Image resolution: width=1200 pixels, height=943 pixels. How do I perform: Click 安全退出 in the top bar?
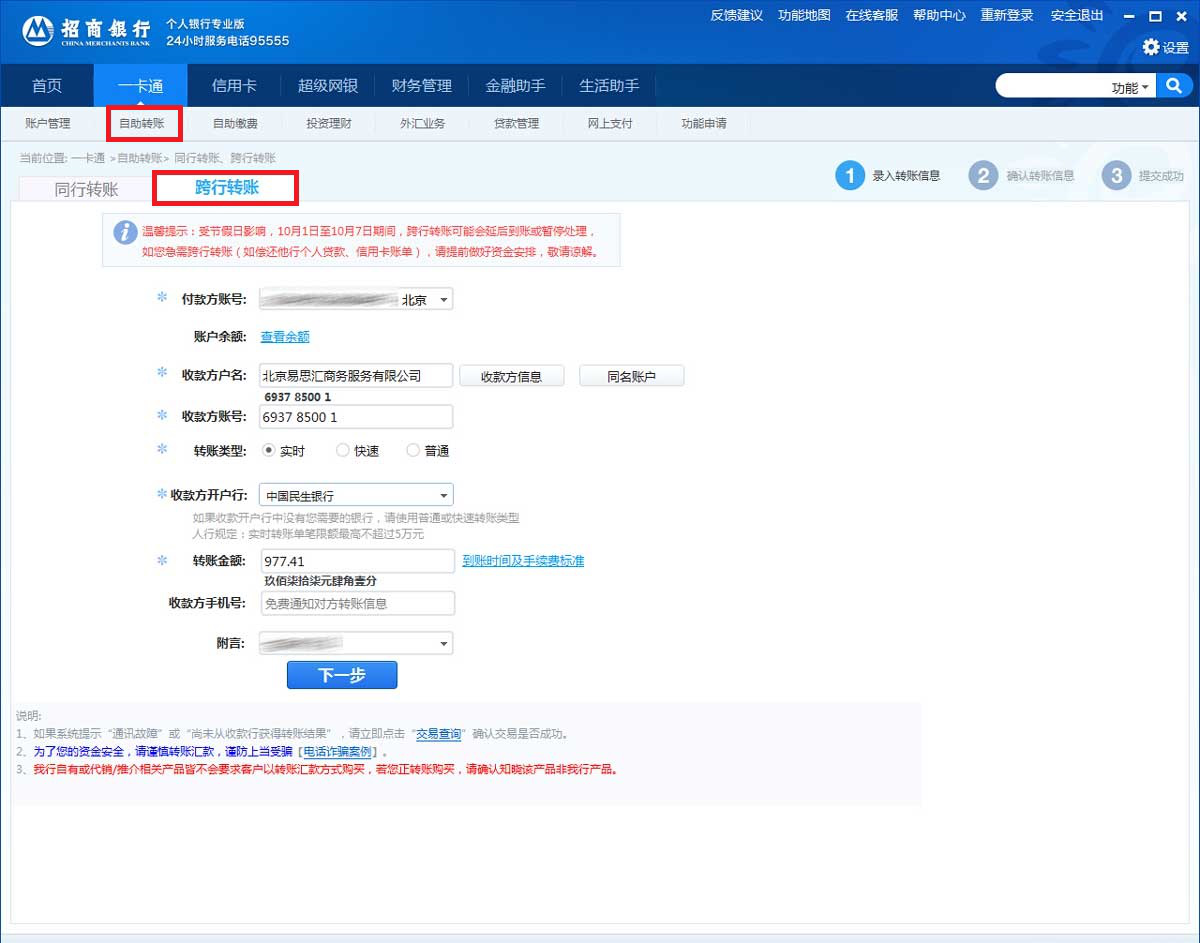coord(1077,15)
